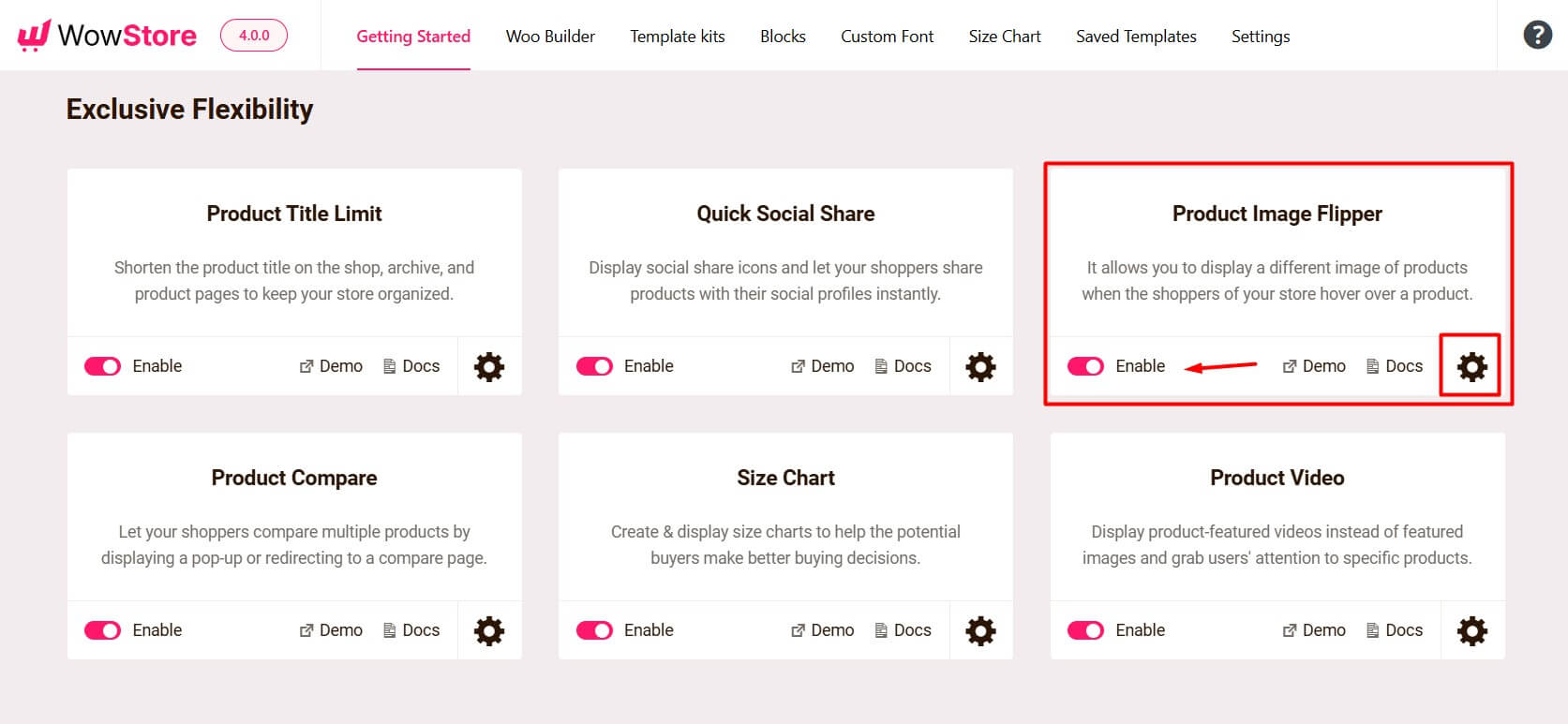Screen dimensions: 1568x724
Task: Open the Saved Templates page
Action: click(x=1136, y=37)
